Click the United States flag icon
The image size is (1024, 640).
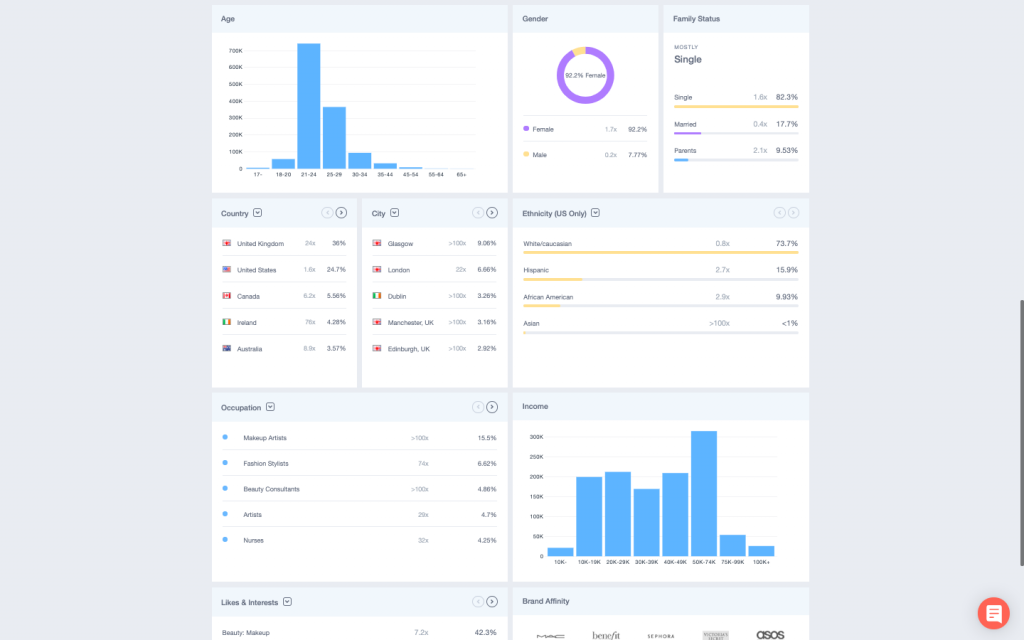pyautogui.click(x=227, y=269)
